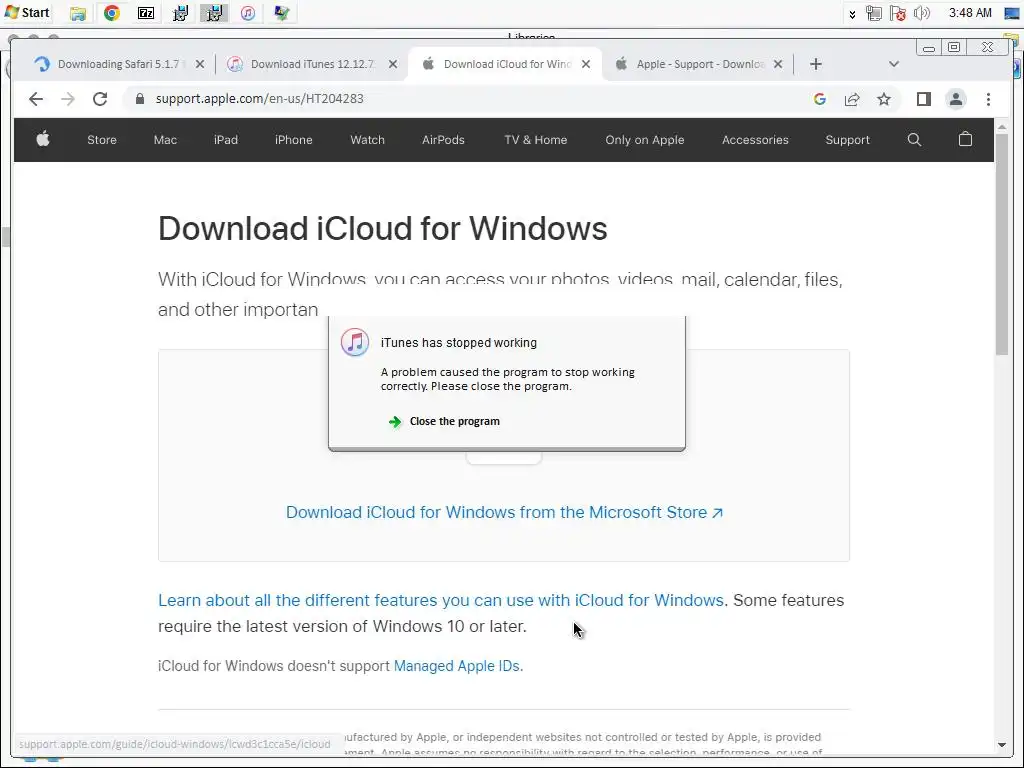Open iPad in Apple navigation

click(x=226, y=140)
